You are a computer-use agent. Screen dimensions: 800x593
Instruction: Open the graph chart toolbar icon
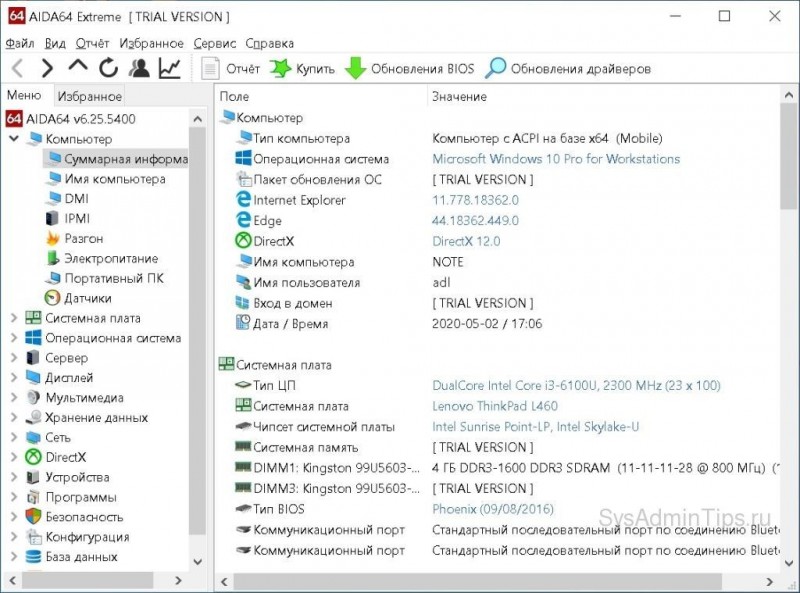coord(169,68)
